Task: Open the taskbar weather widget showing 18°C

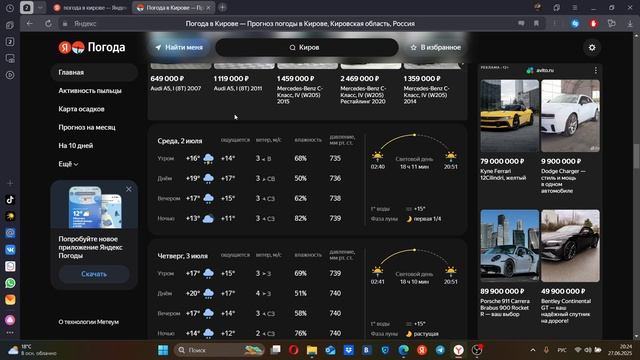Action: tap(32, 350)
